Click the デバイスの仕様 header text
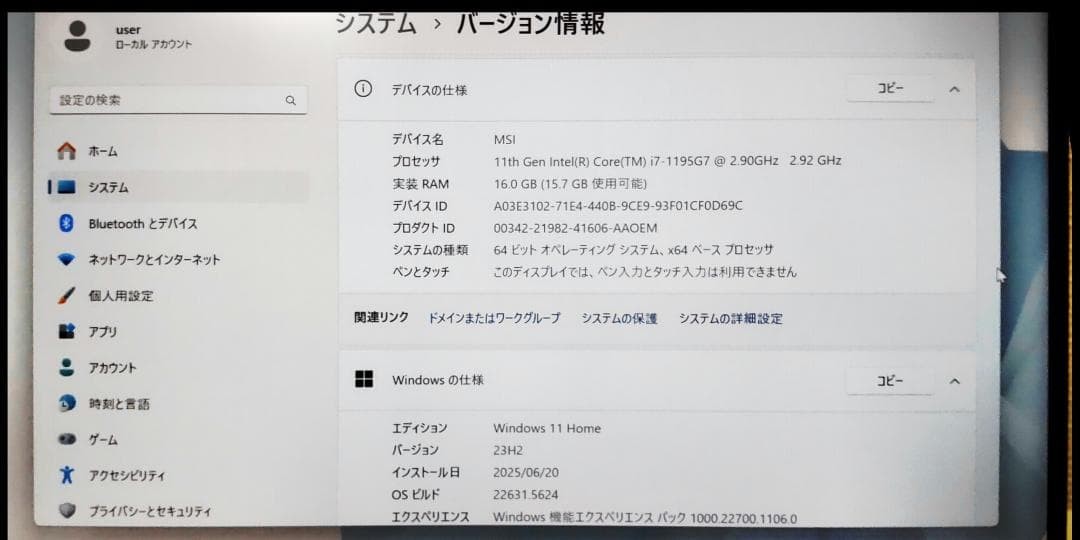Image resolution: width=1080 pixels, height=540 pixels. (x=430, y=90)
